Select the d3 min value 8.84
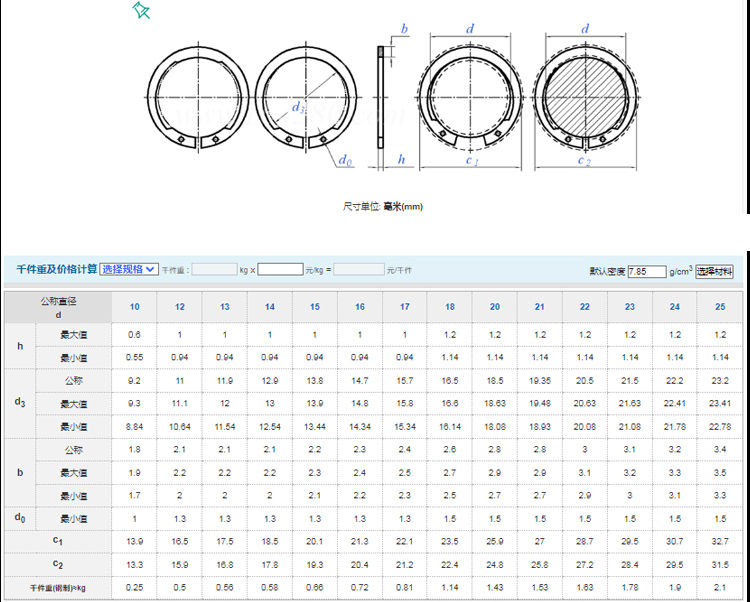Screen dimensions: 750x602 (x=135, y=427)
